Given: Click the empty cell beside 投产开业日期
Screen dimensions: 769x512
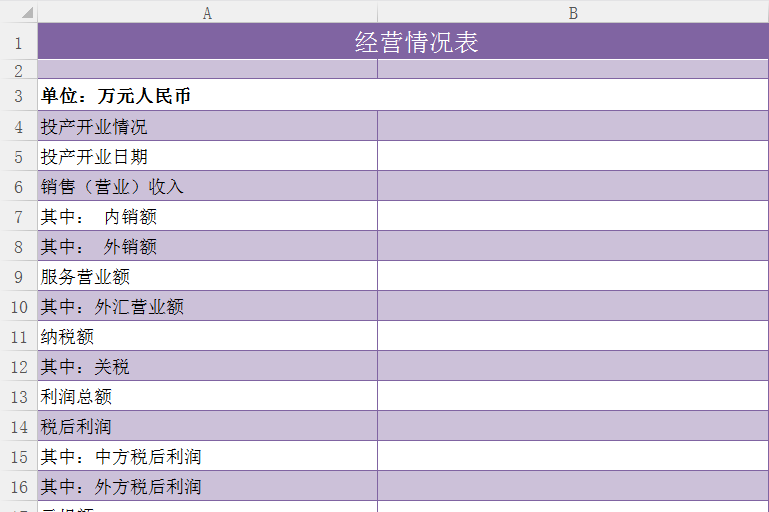Looking at the screenshot, I should point(573,157).
